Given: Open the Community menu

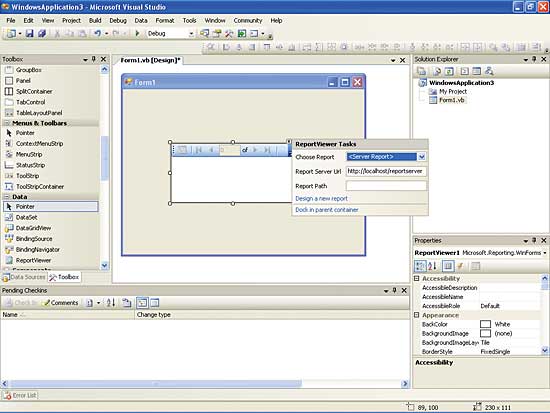Looking at the screenshot, I should pyautogui.click(x=248, y=20).
